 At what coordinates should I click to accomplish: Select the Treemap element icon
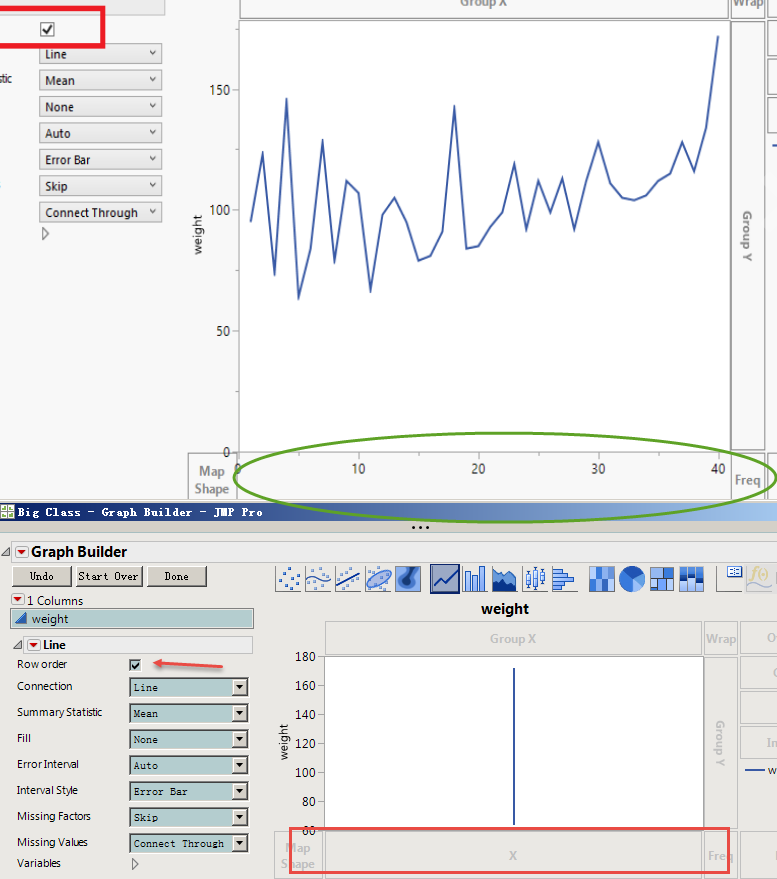point(662,579)
